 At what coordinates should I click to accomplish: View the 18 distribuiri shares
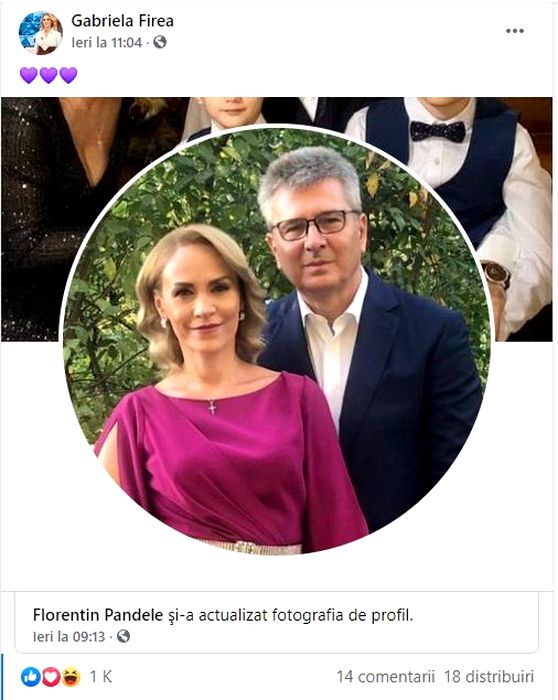click(489, 676)
